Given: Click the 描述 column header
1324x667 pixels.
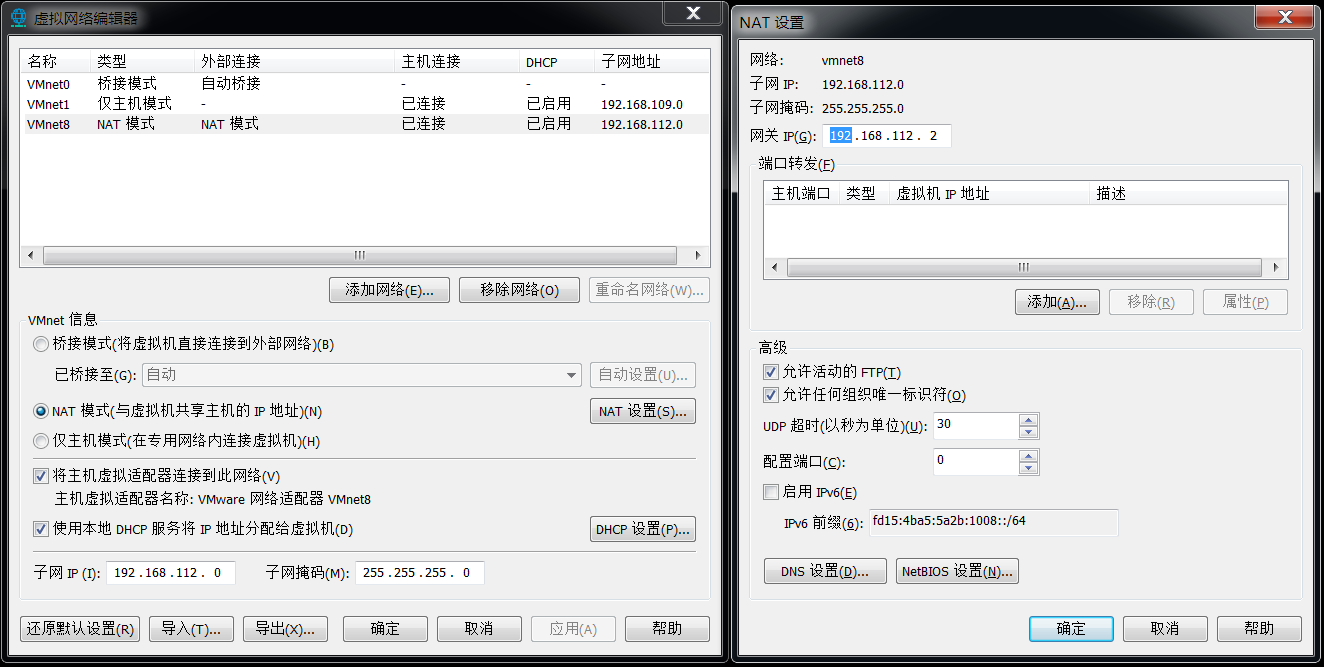Looking at the screenshot, I should [1188, 193].
